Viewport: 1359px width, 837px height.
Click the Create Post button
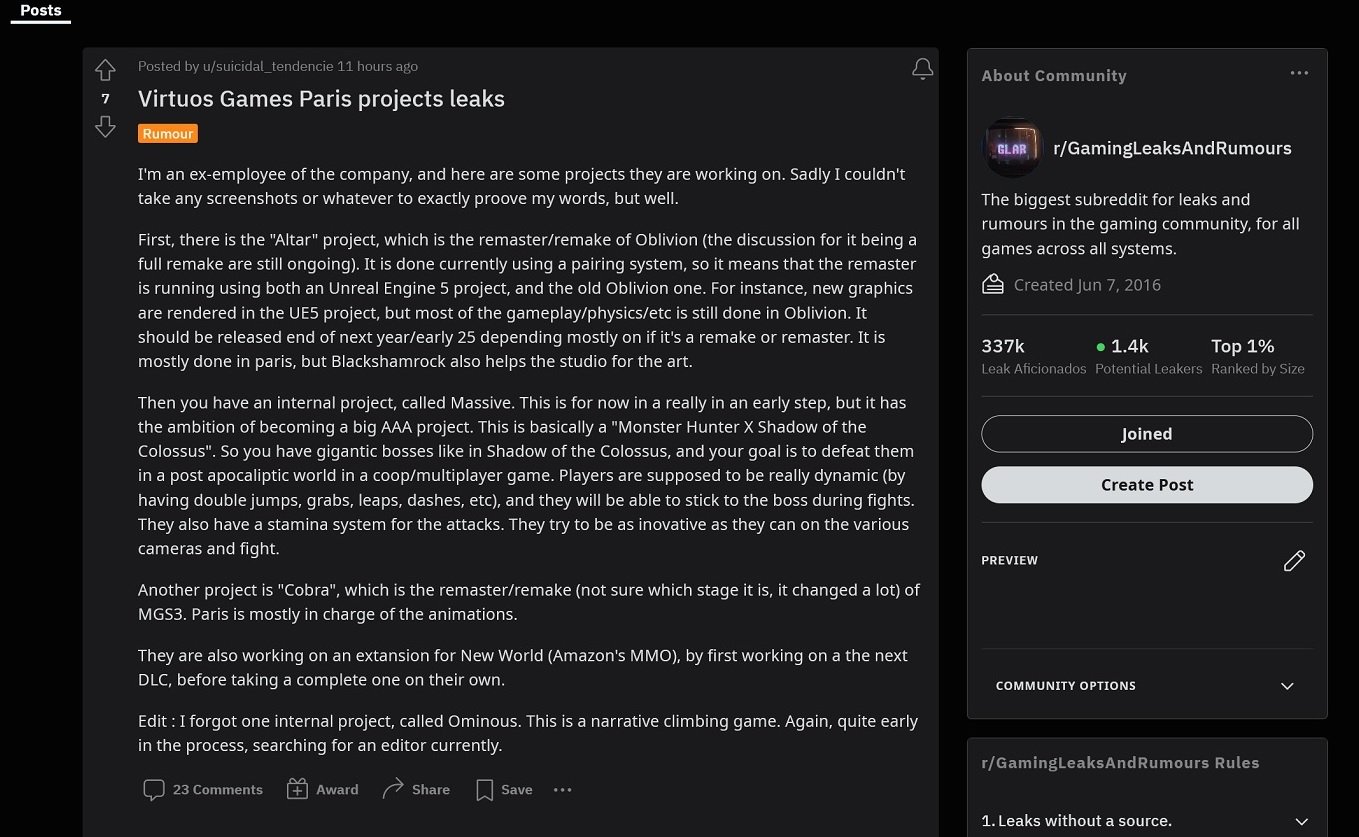(1146, 485)
